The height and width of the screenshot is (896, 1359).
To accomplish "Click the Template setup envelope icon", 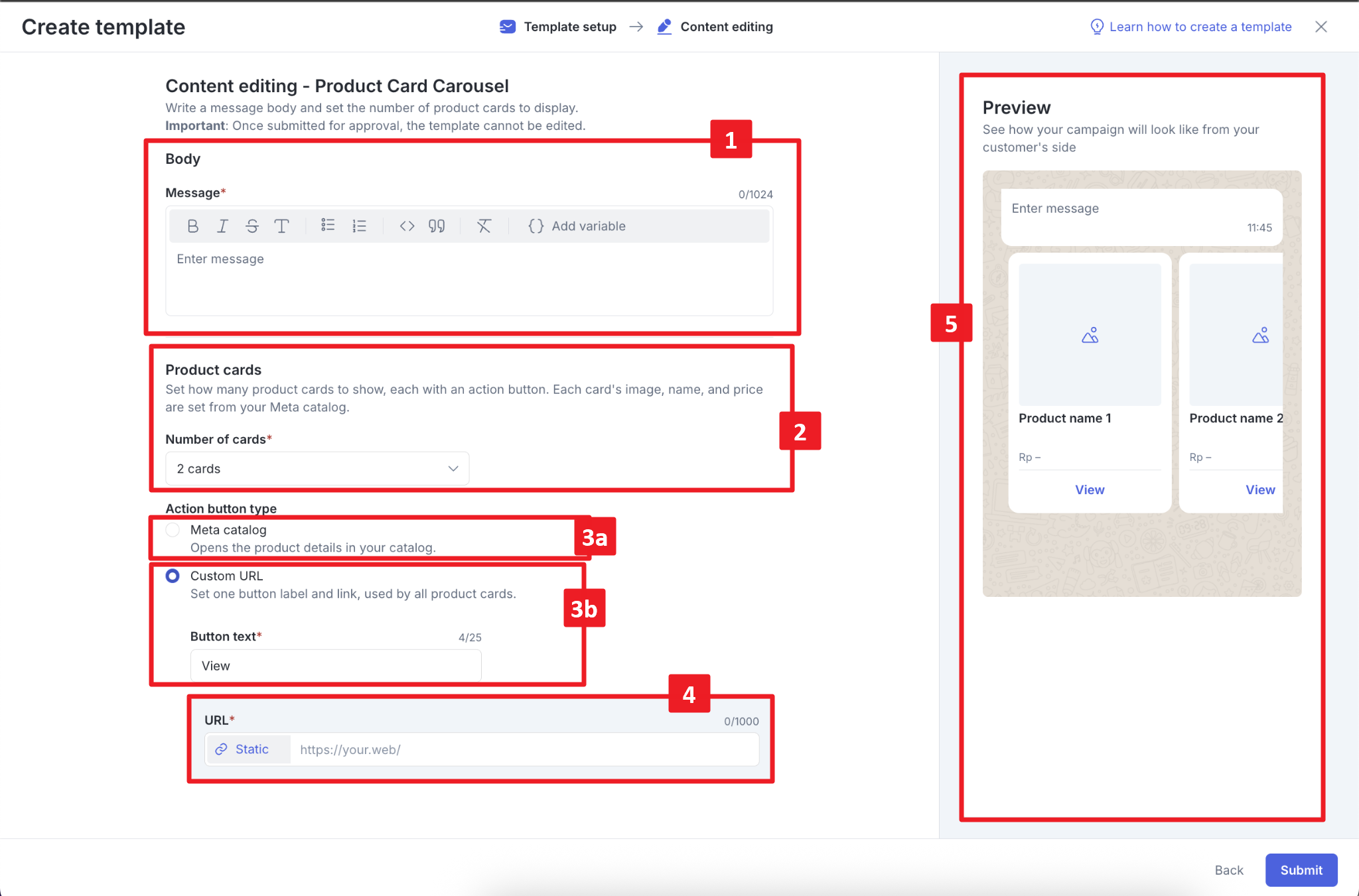I will [x=508, y=27].
